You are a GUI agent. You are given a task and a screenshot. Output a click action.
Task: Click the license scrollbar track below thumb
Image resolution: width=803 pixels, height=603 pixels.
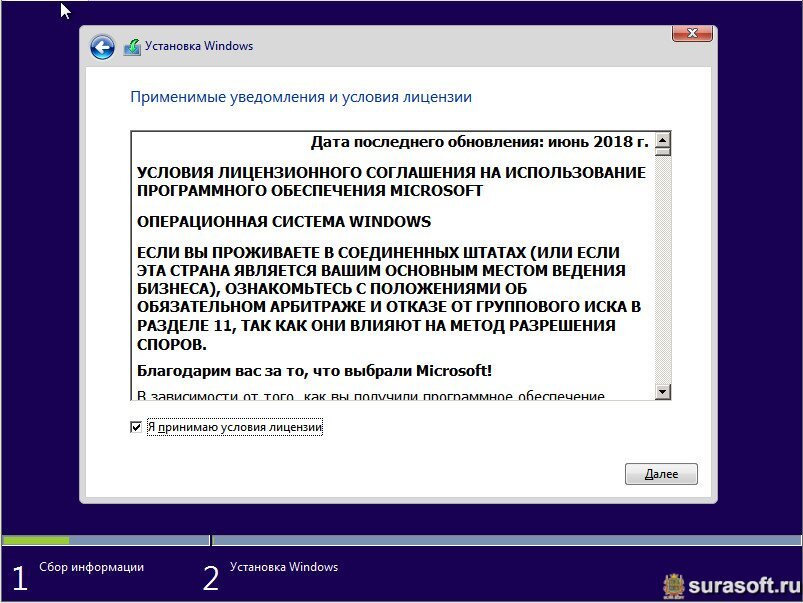(x=663, y=270)
